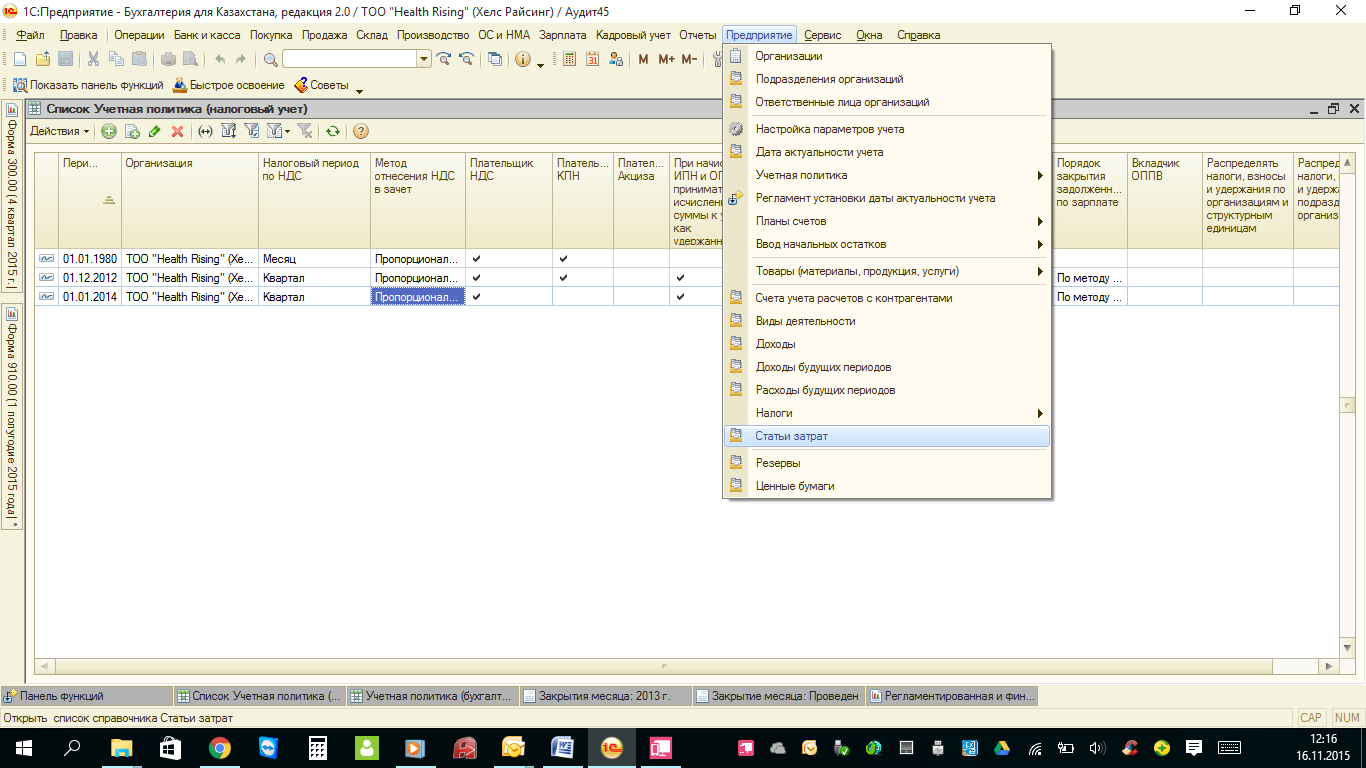Toggle Плательщик НДС check in 01.12.2012 row
Image resolution: width=1366 pixels, height=768 pixels.
[477, 278]
